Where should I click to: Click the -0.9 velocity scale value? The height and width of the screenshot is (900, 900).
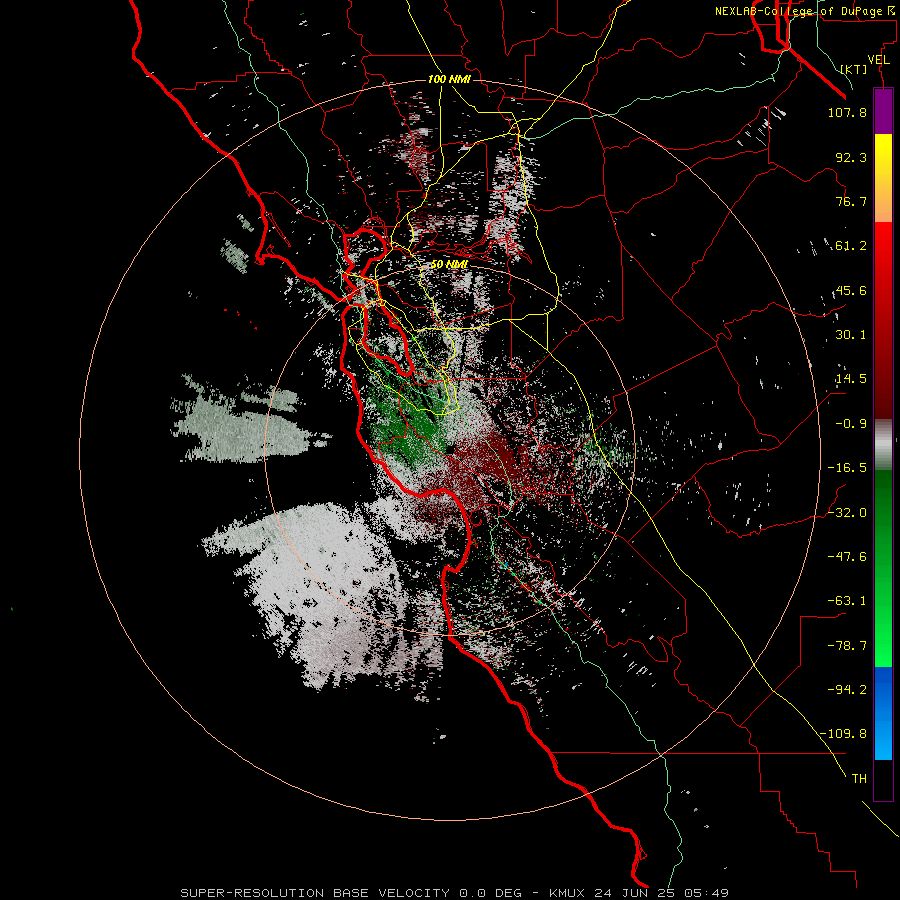851,424
